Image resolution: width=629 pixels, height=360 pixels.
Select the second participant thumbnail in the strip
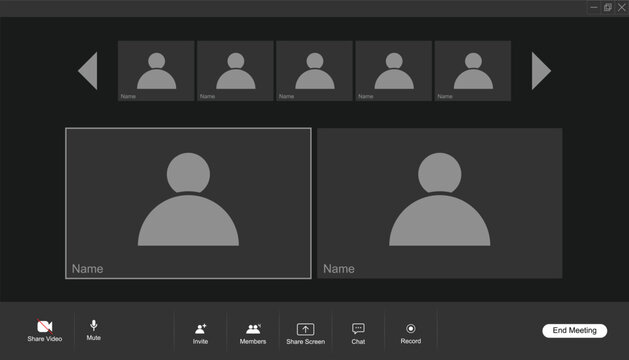(x=235, y=71)
